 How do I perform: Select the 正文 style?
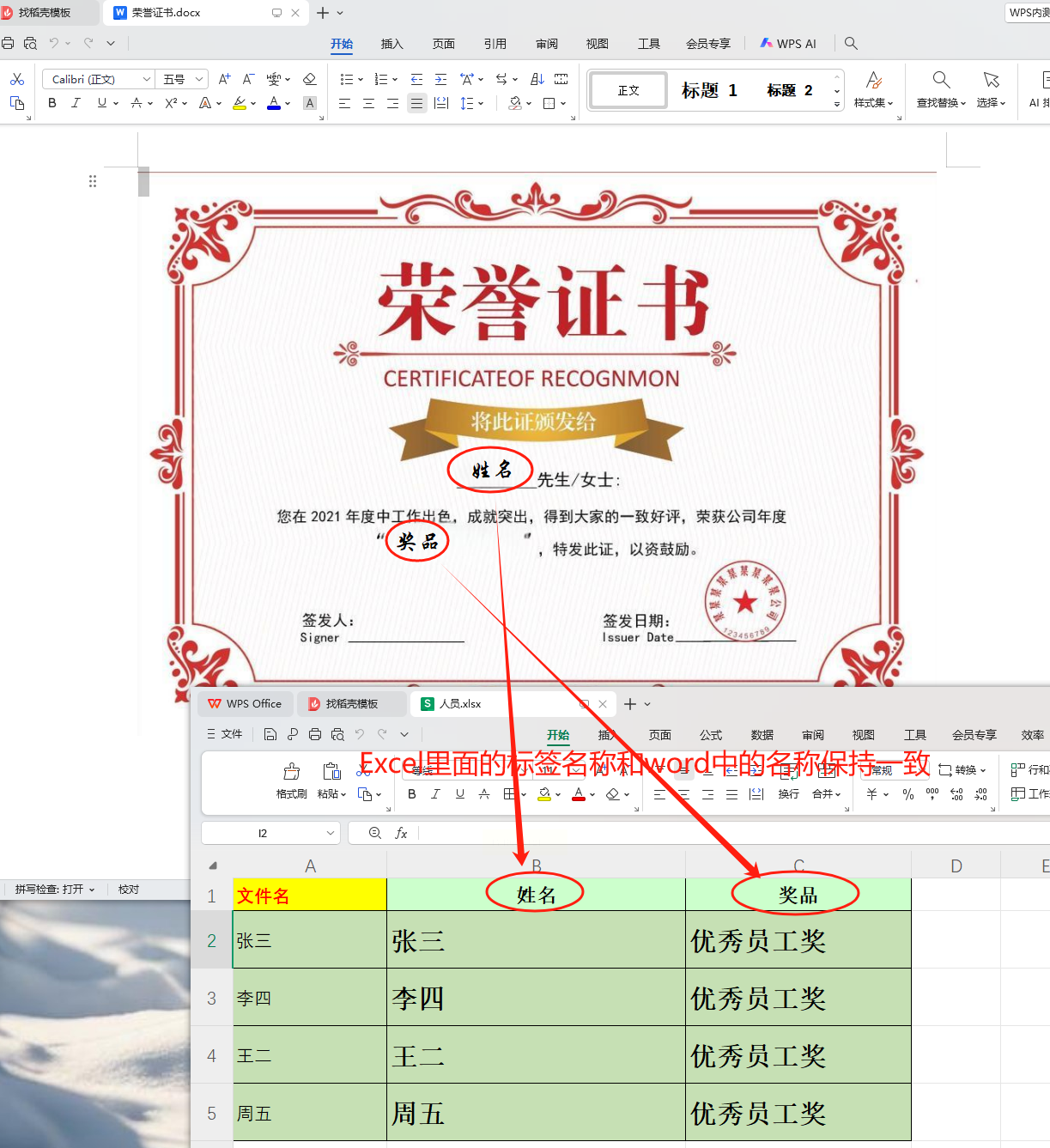[x=628, y=90]
